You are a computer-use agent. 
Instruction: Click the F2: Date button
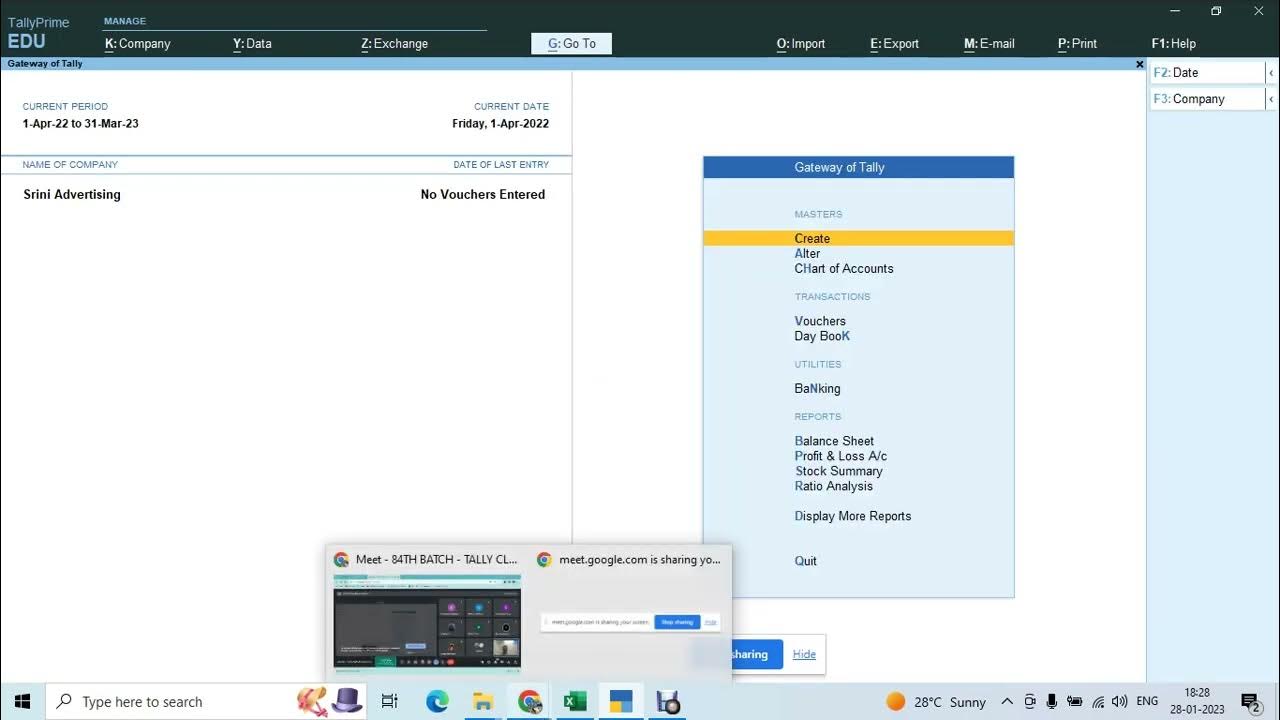point(1207,73)
